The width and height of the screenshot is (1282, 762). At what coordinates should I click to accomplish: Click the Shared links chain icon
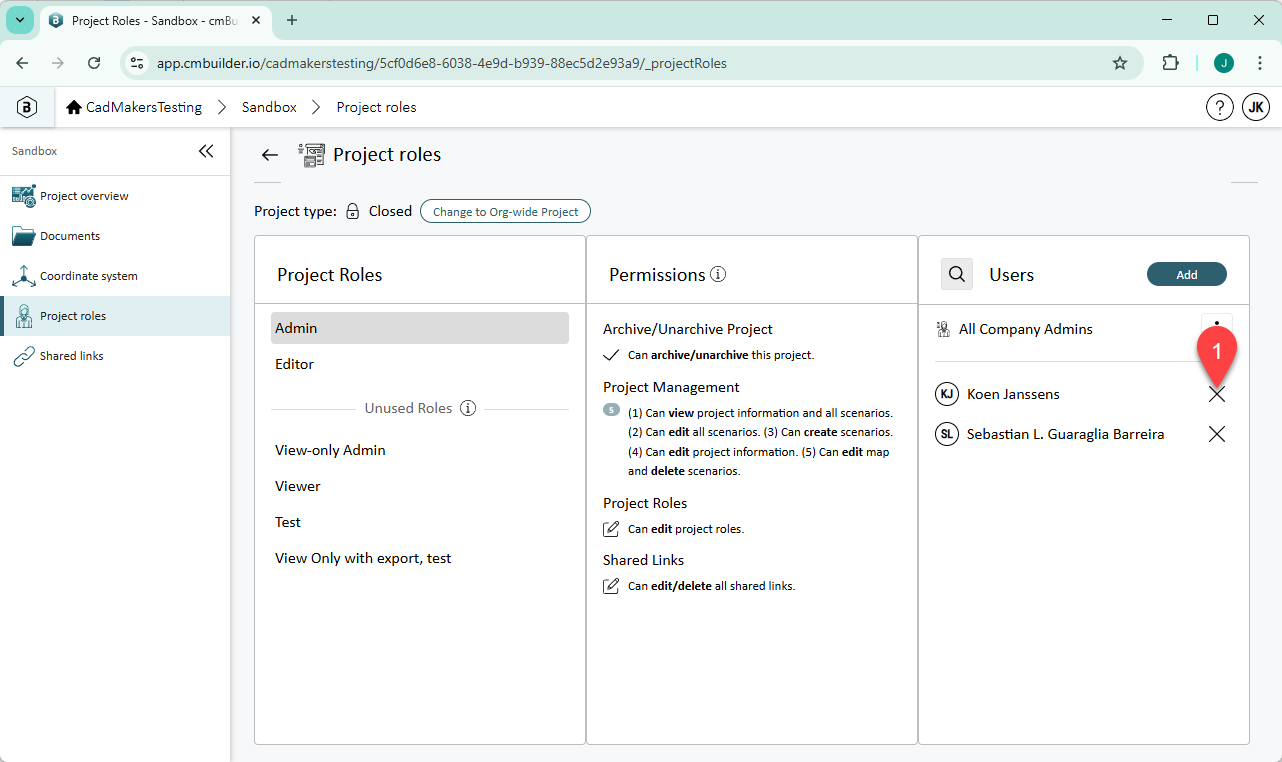tap(23, 356)
